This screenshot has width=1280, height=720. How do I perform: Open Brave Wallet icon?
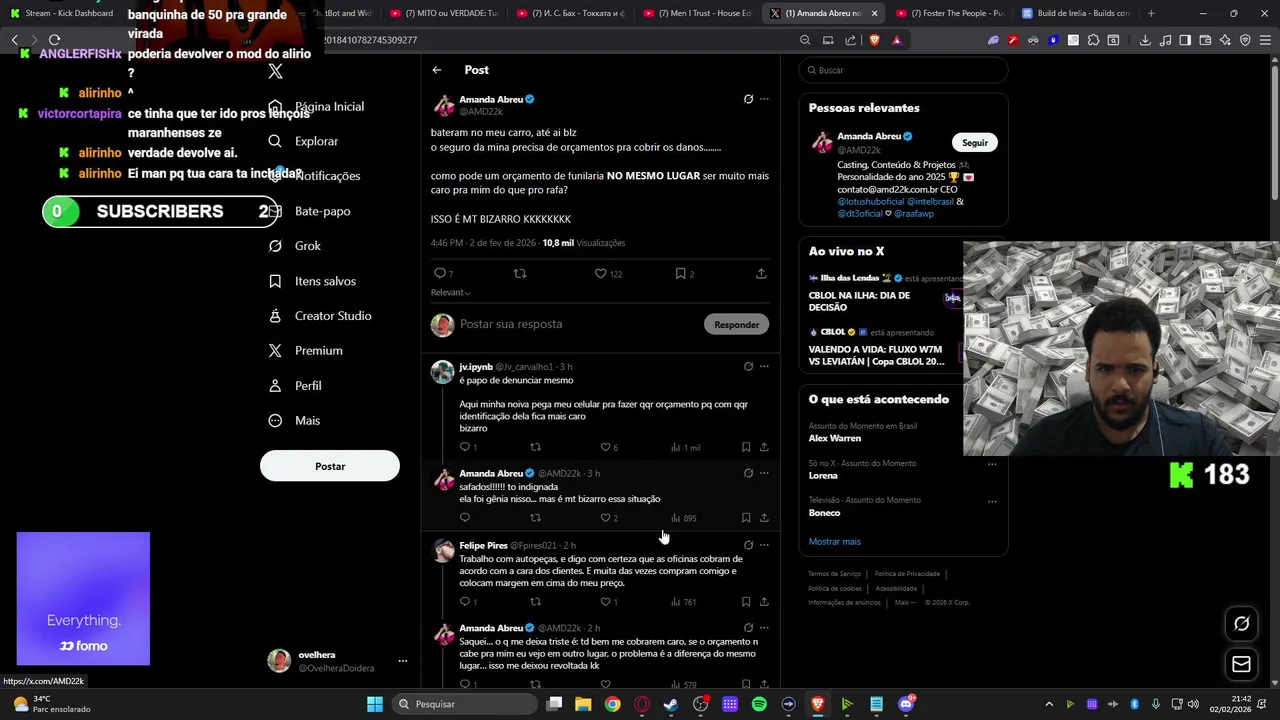pos(1205,40)
